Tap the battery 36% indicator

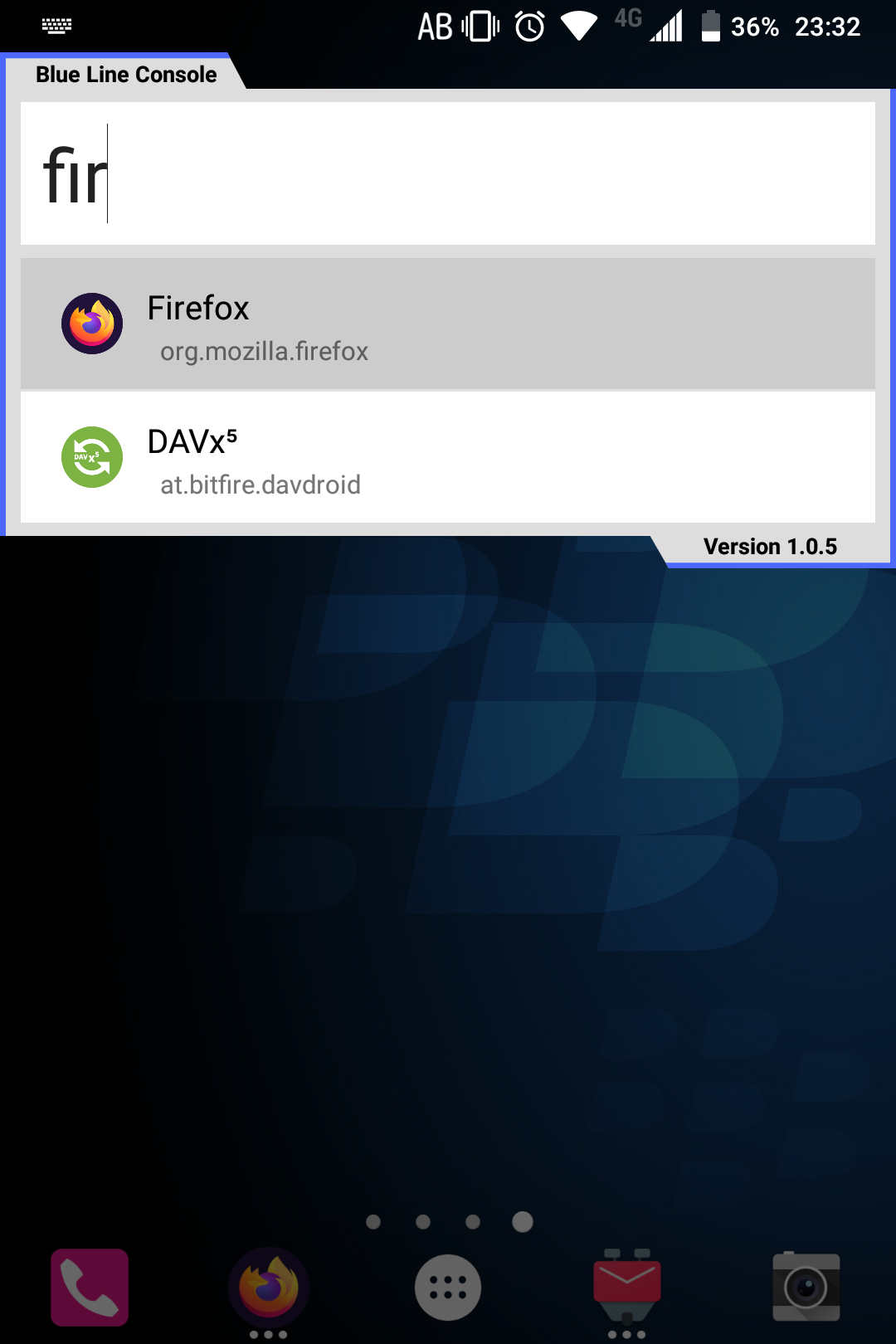pos(740,27)
